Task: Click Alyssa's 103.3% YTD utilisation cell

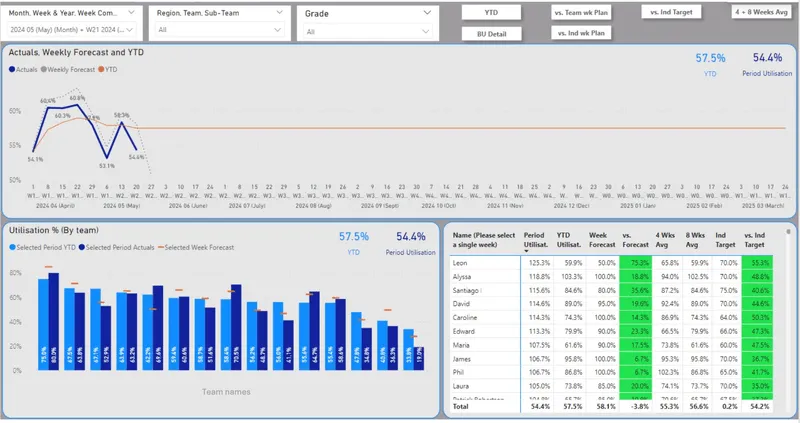Action: (572, 277)
